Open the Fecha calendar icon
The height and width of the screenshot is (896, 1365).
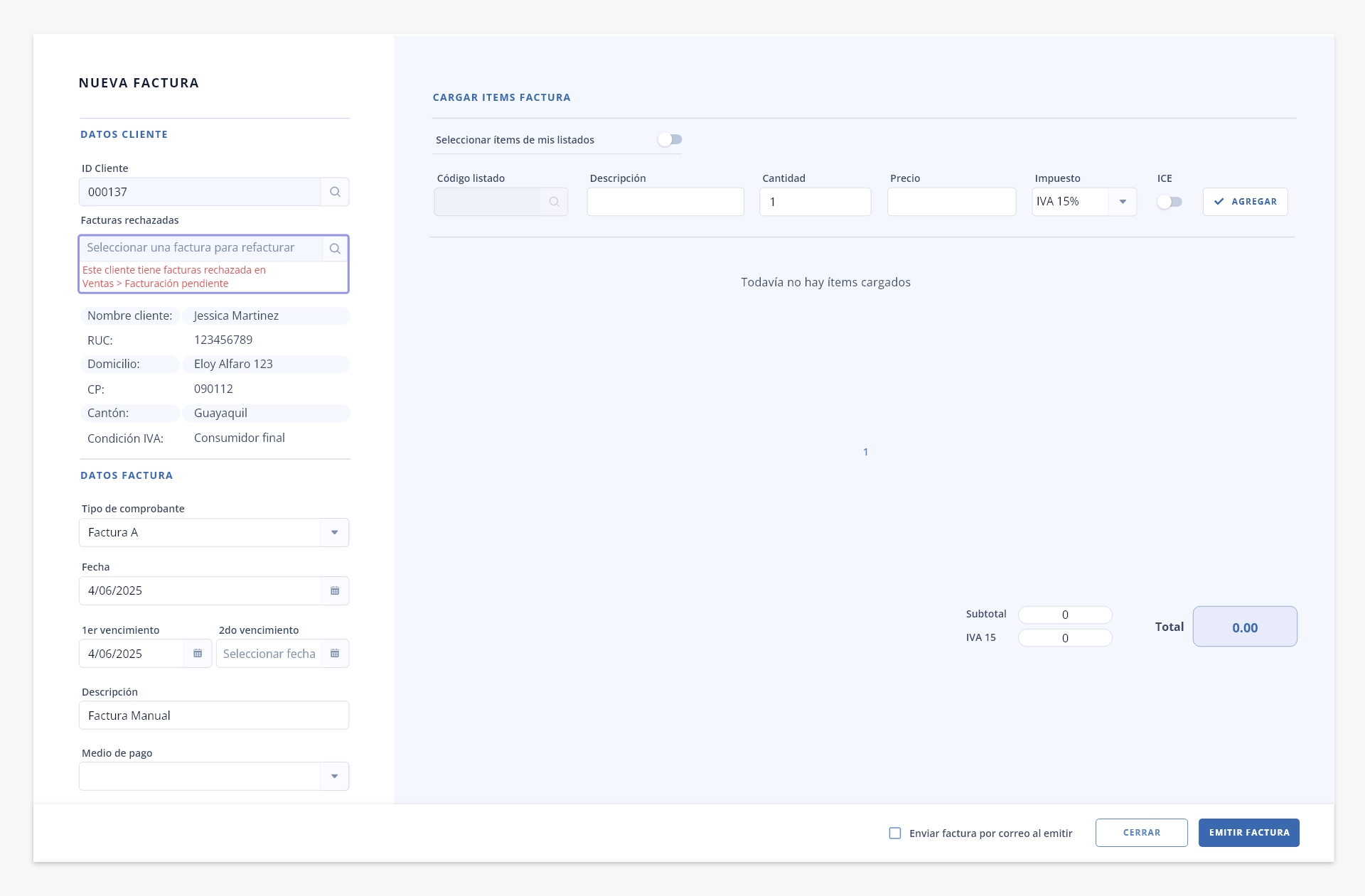335,590
